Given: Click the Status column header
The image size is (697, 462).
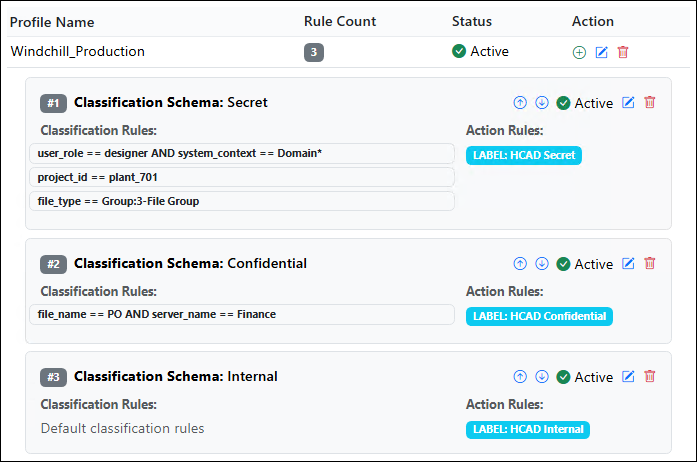Looking at the screenshot, I should [472, 21].
